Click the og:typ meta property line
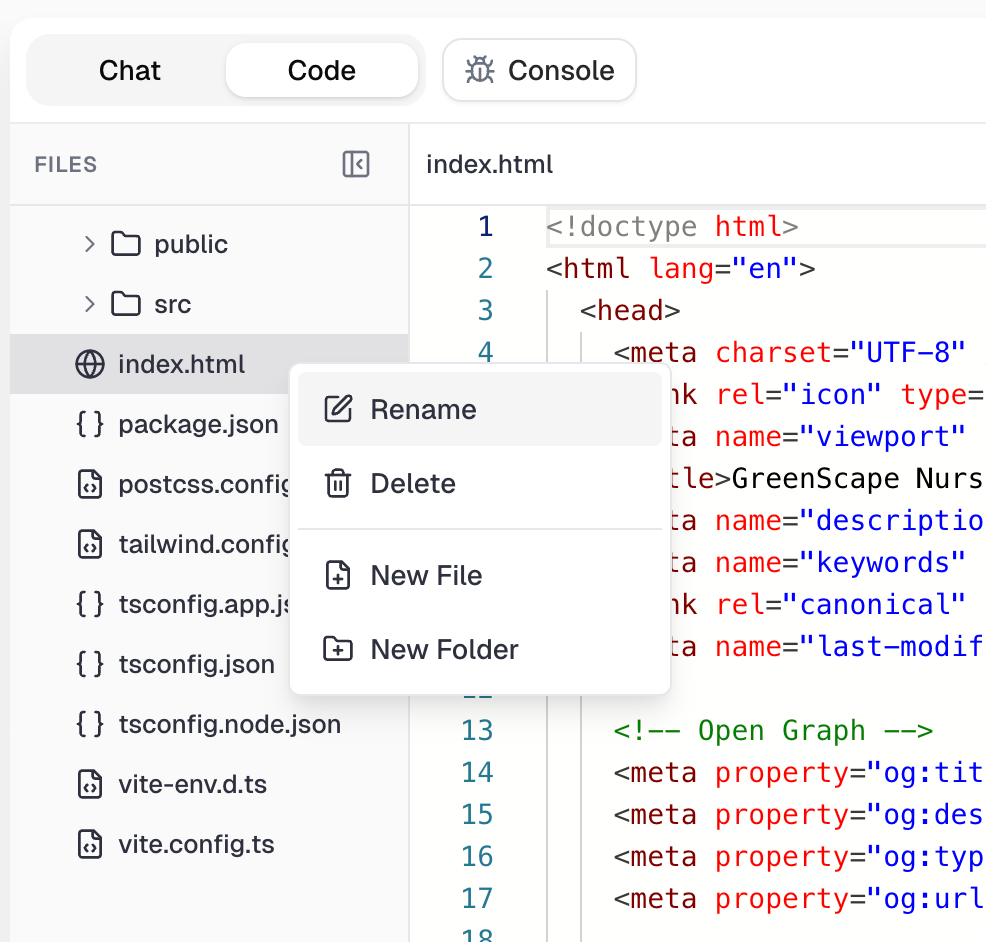986x942 pixels. point(799,856)
